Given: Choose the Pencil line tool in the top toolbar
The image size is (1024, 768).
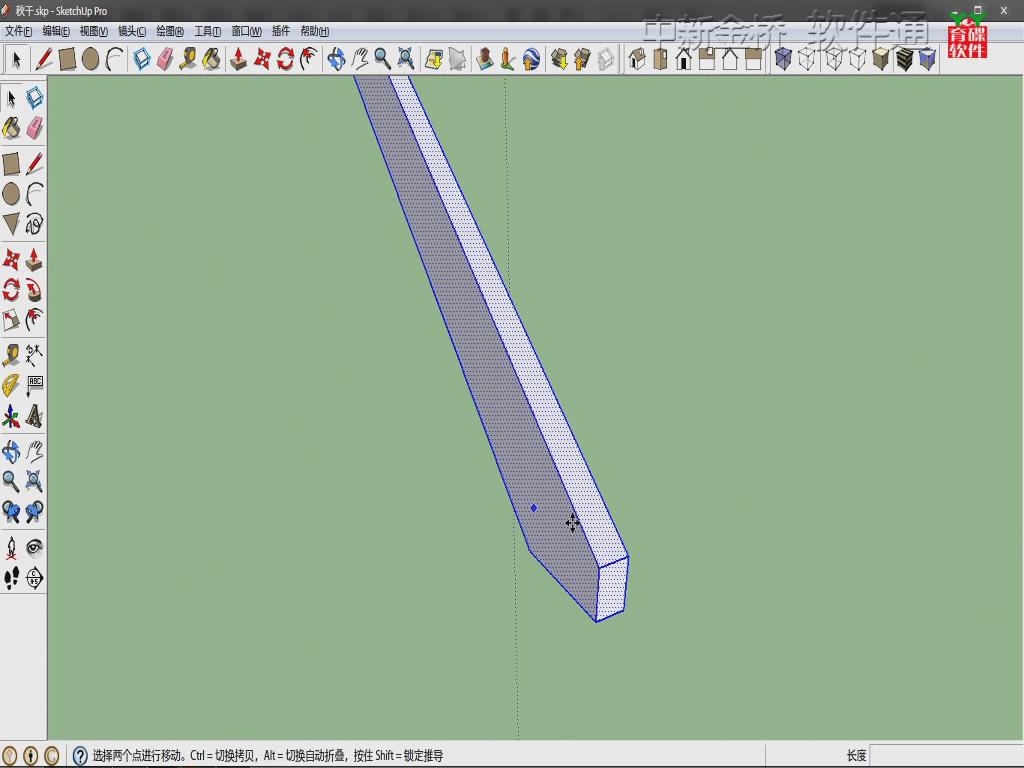Looking at the screenshot, I should click(x=44, y=59).
